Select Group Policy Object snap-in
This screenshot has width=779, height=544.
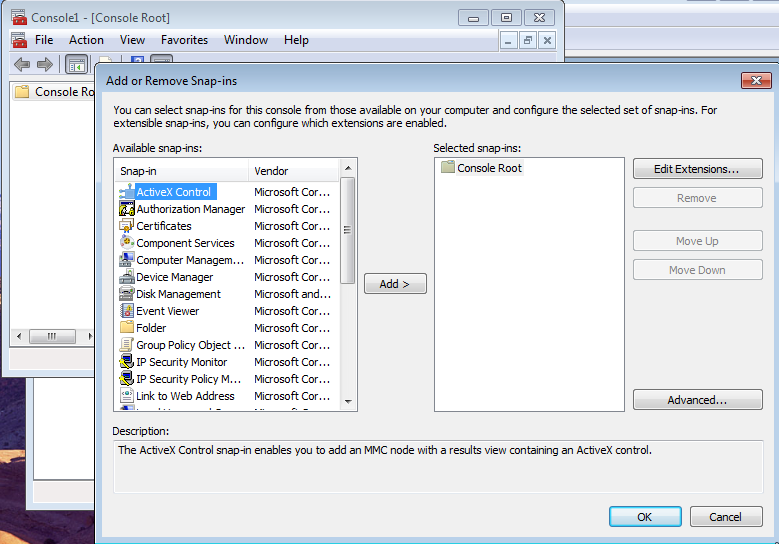(x=183, y=345)
